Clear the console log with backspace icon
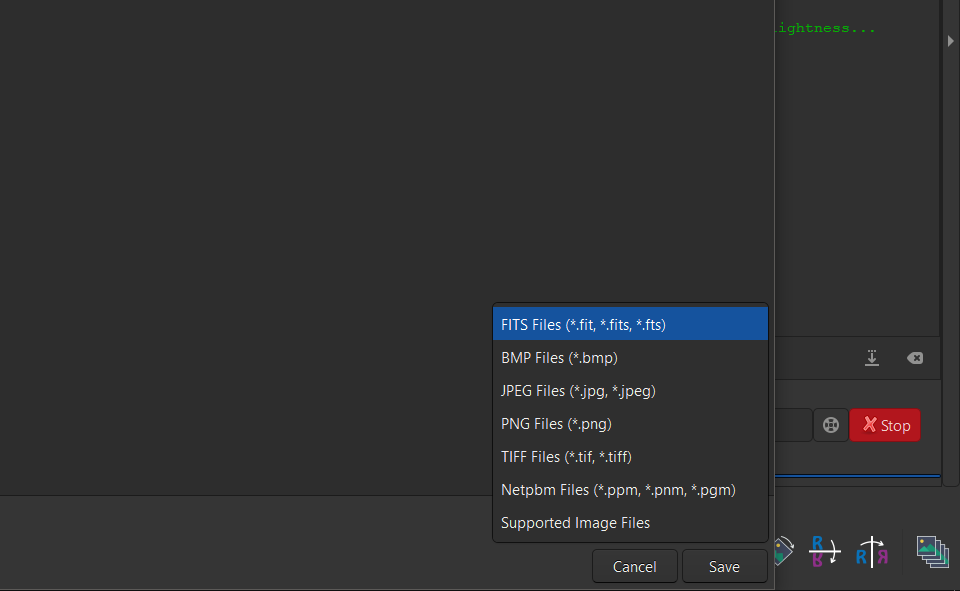This screenshot has height=591, width=960. pyautogui.click(x=914, y=358)
